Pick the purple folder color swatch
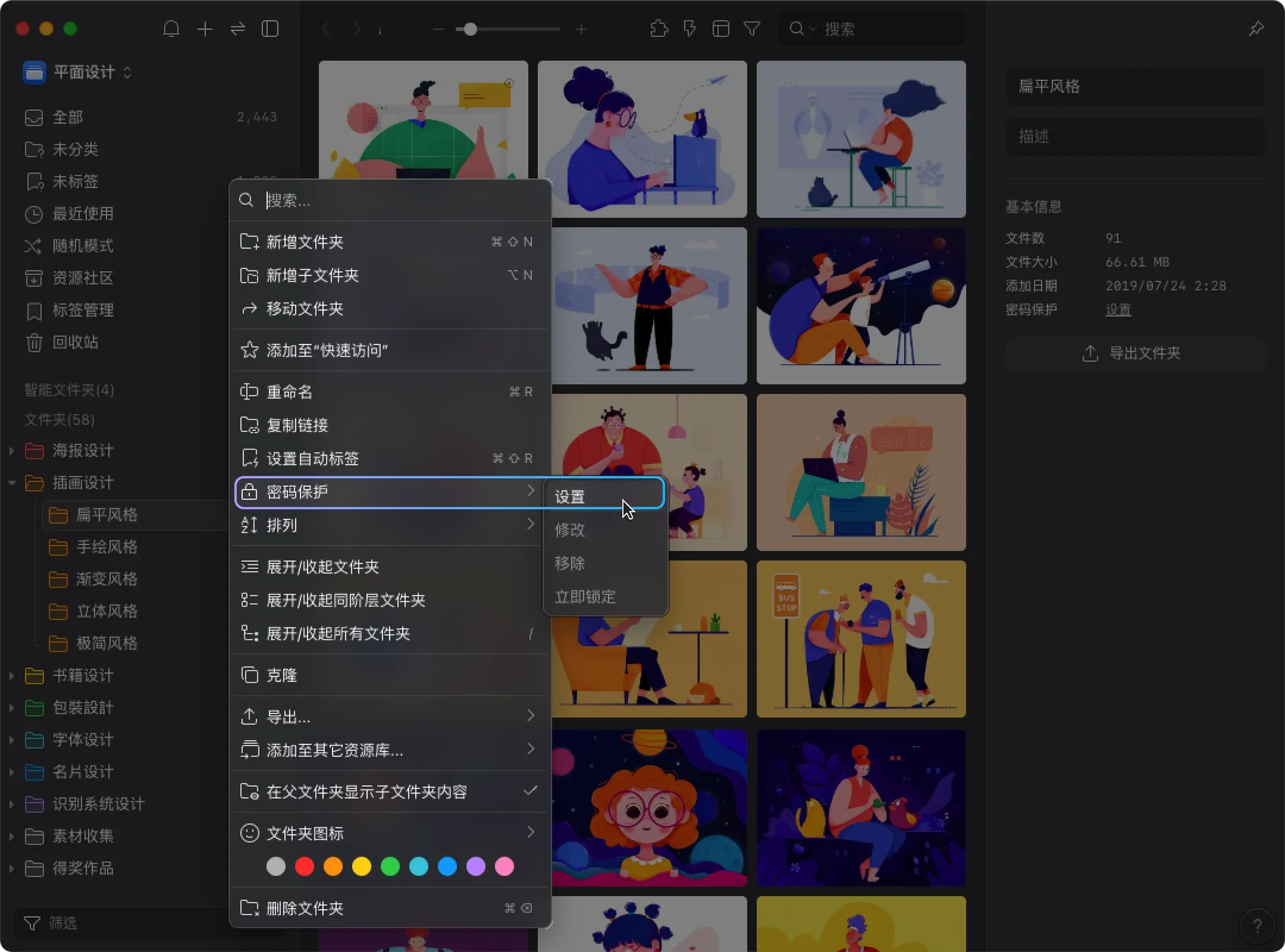The width and height of the screenshot is (1285, 952). coord(476,867)
